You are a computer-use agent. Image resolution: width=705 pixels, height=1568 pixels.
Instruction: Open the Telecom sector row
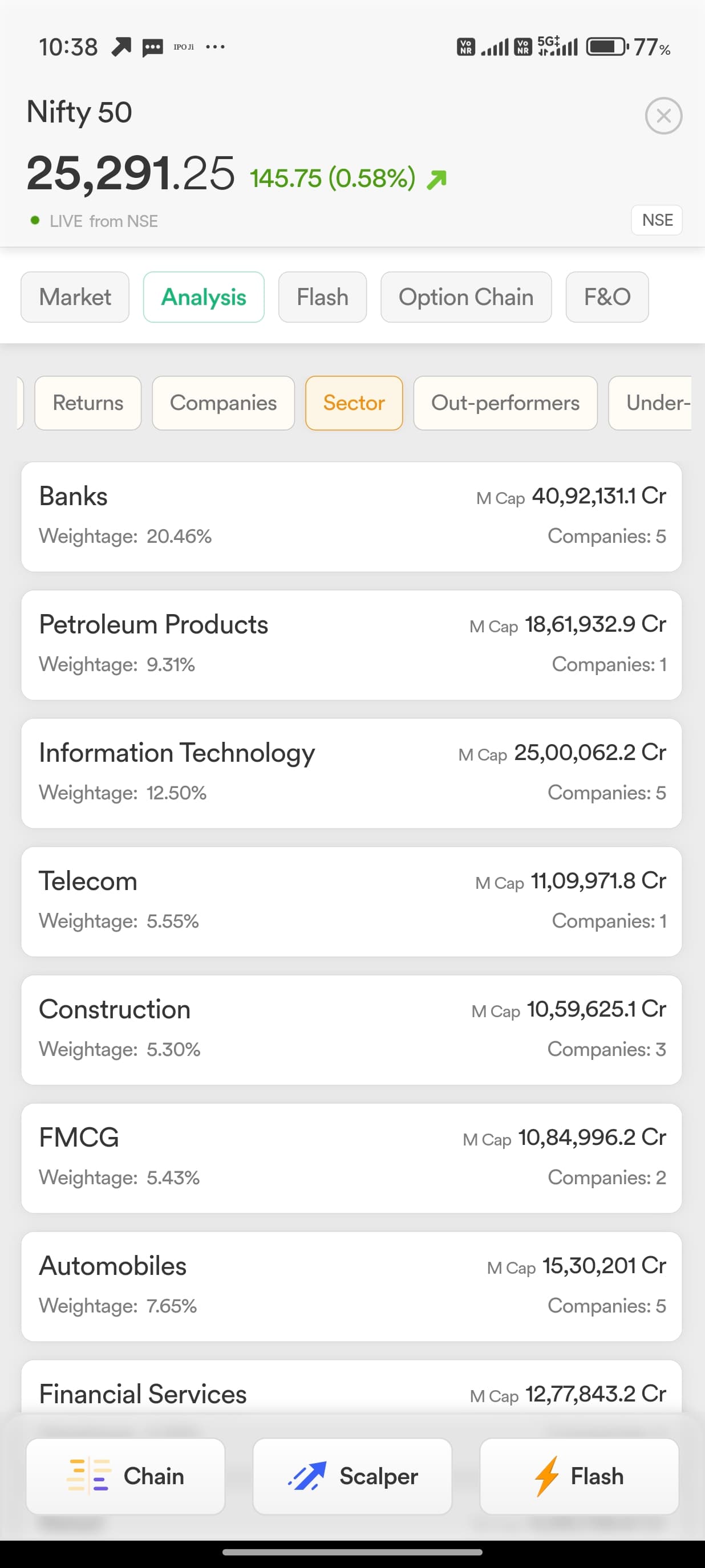[x=352, y=901]
